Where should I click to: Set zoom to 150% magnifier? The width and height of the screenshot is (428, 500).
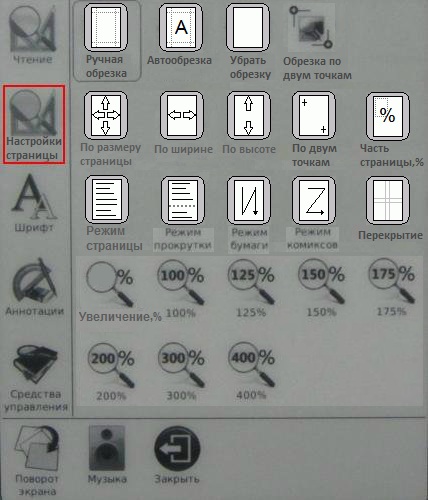pos(321,282)
